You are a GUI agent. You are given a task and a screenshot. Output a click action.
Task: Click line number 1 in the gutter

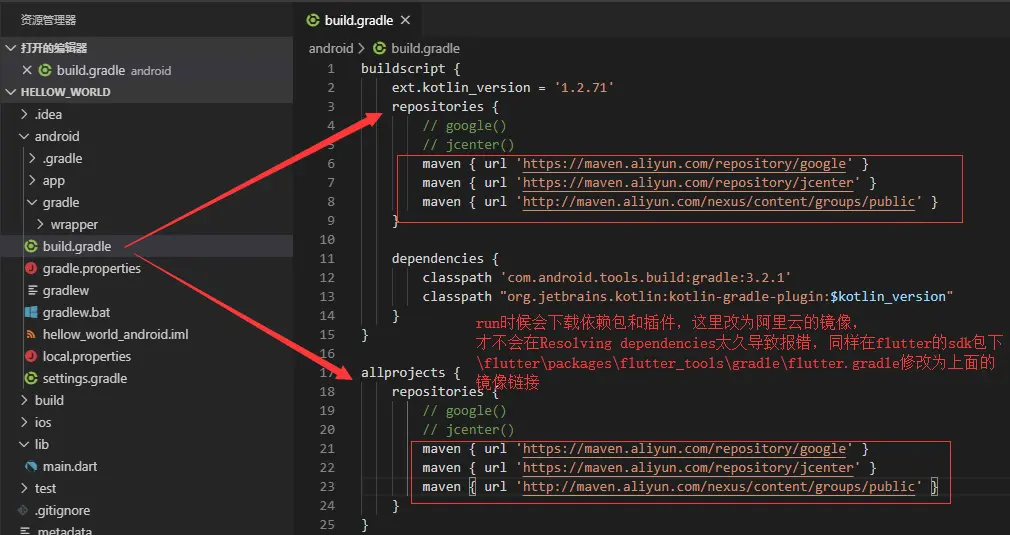click(331, 68)
